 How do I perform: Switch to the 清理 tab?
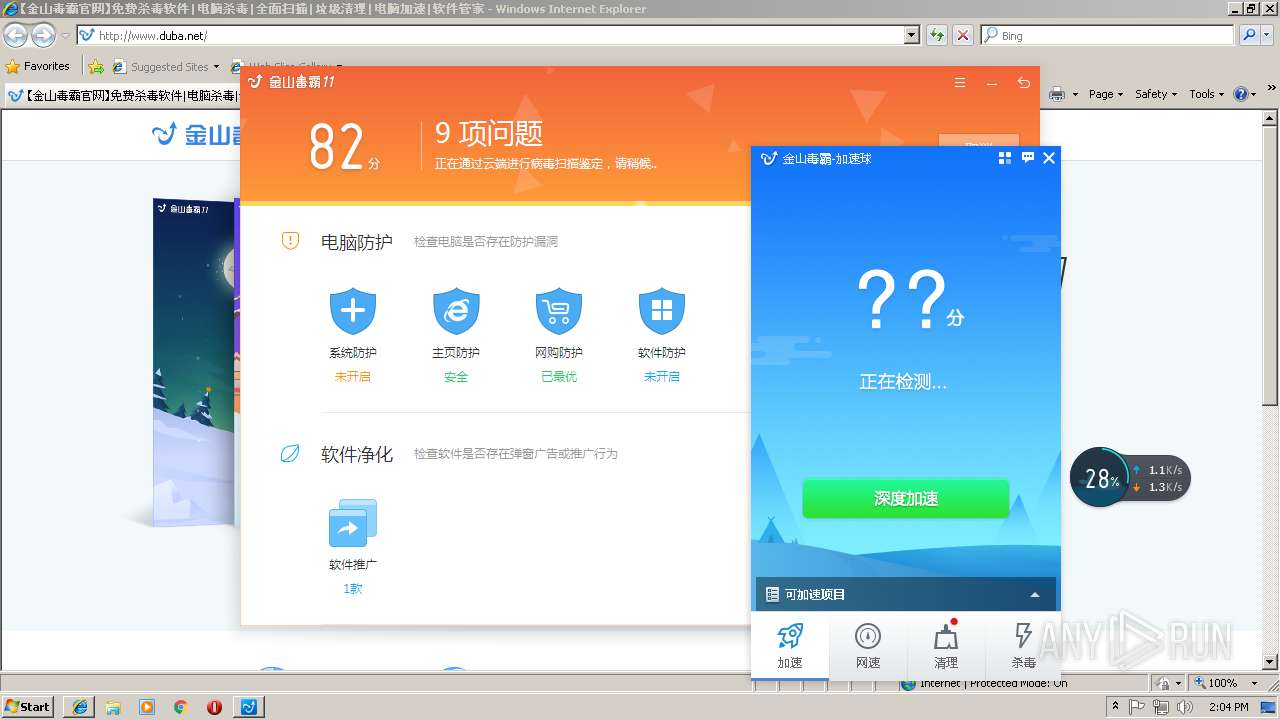pyautogui.click(x=946, y=646)
